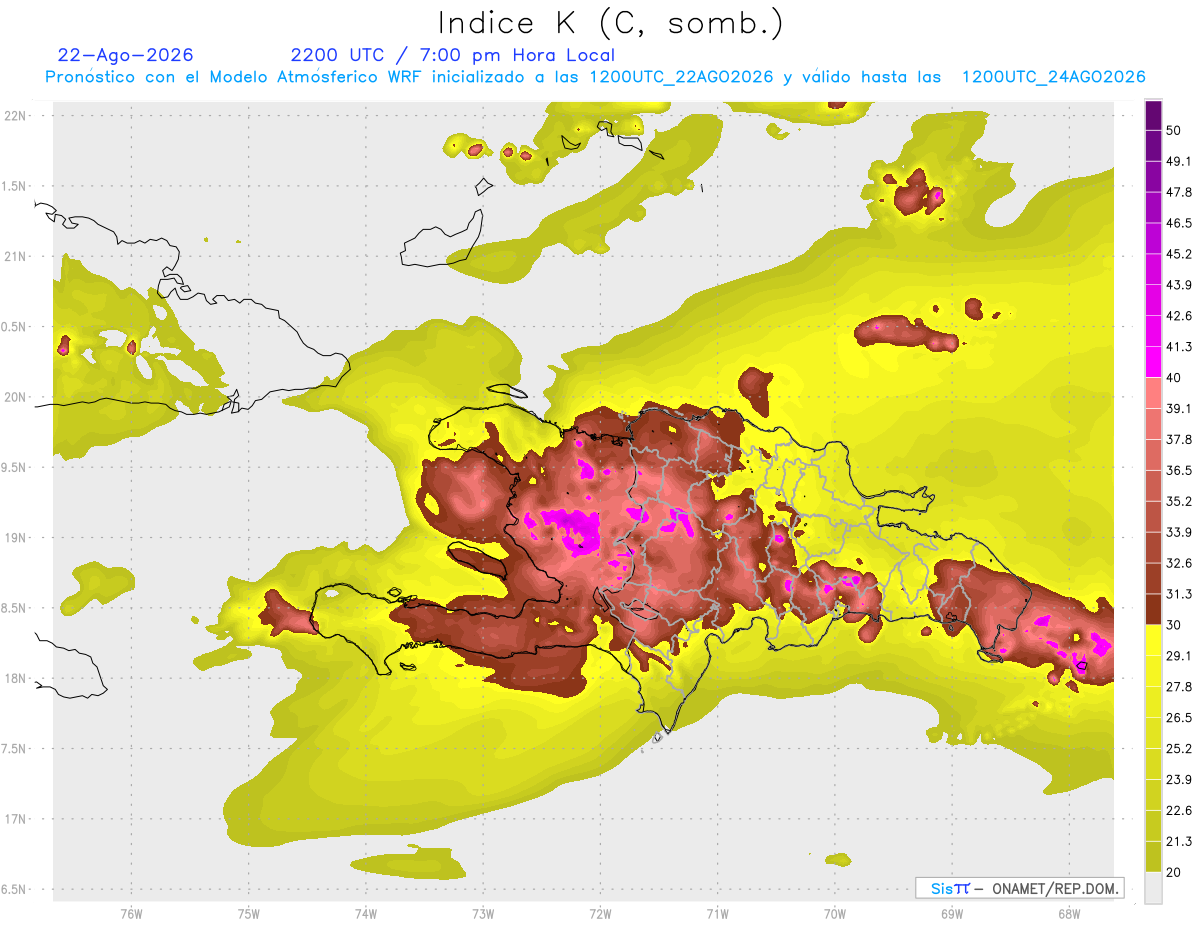Click colorbar value '39.1'
The height and width of the screenshot is (927, 1200).
1178,408
